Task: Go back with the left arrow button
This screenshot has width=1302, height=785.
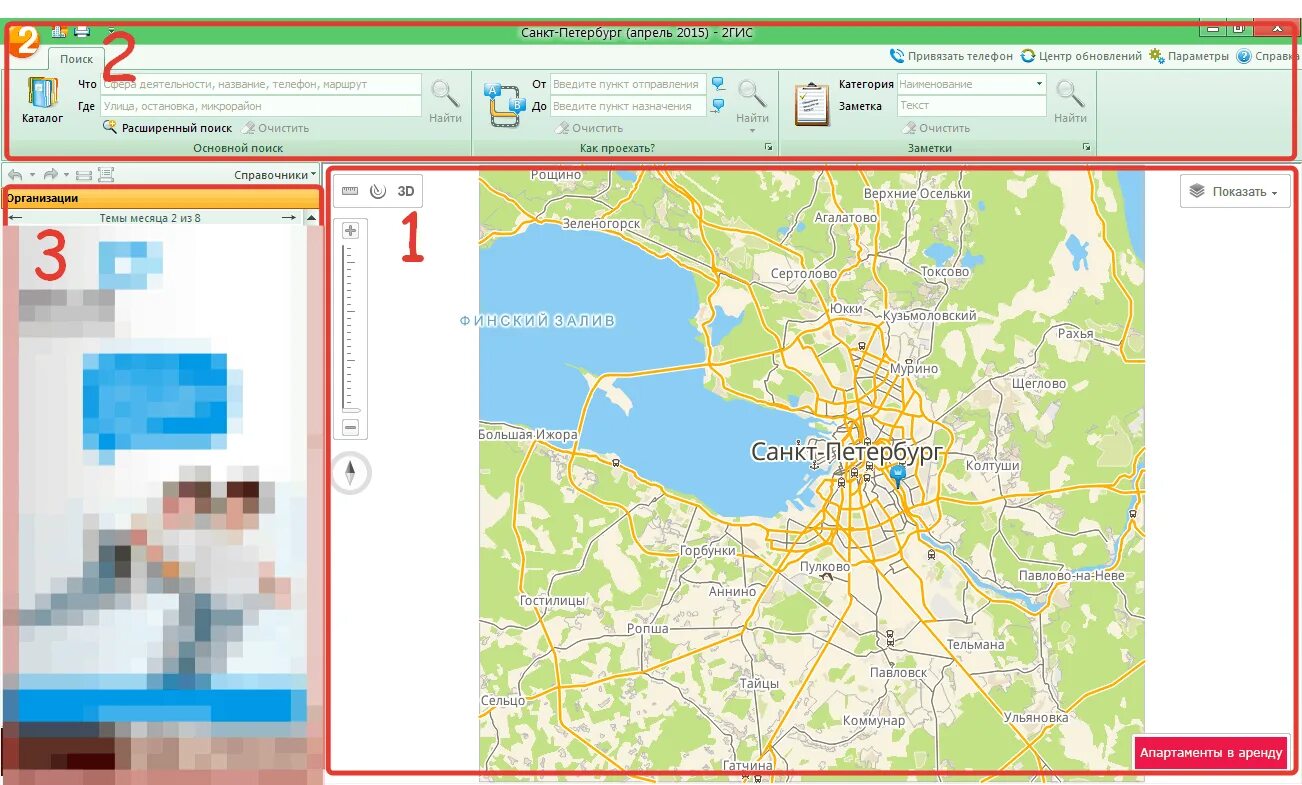Action: pyautogui.click(x=15, y=174)
